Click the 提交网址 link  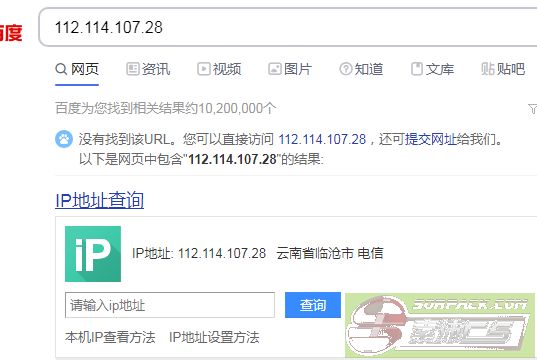[x=431, y=139]
